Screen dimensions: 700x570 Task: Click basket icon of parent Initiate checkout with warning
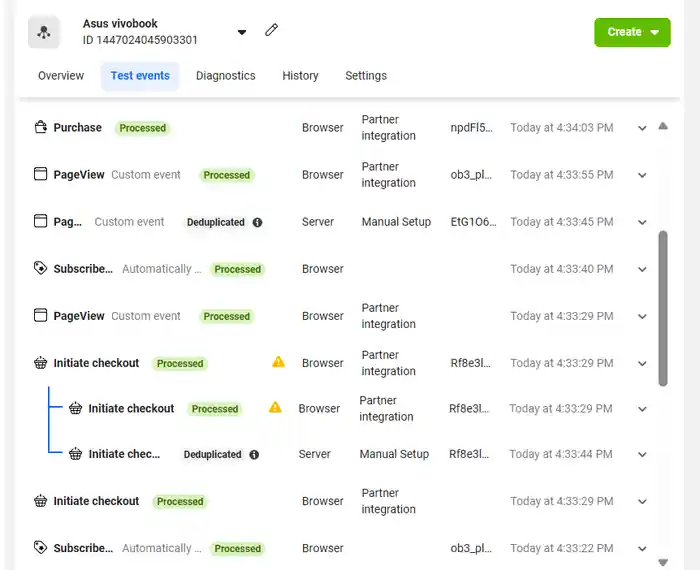(41, 362)
